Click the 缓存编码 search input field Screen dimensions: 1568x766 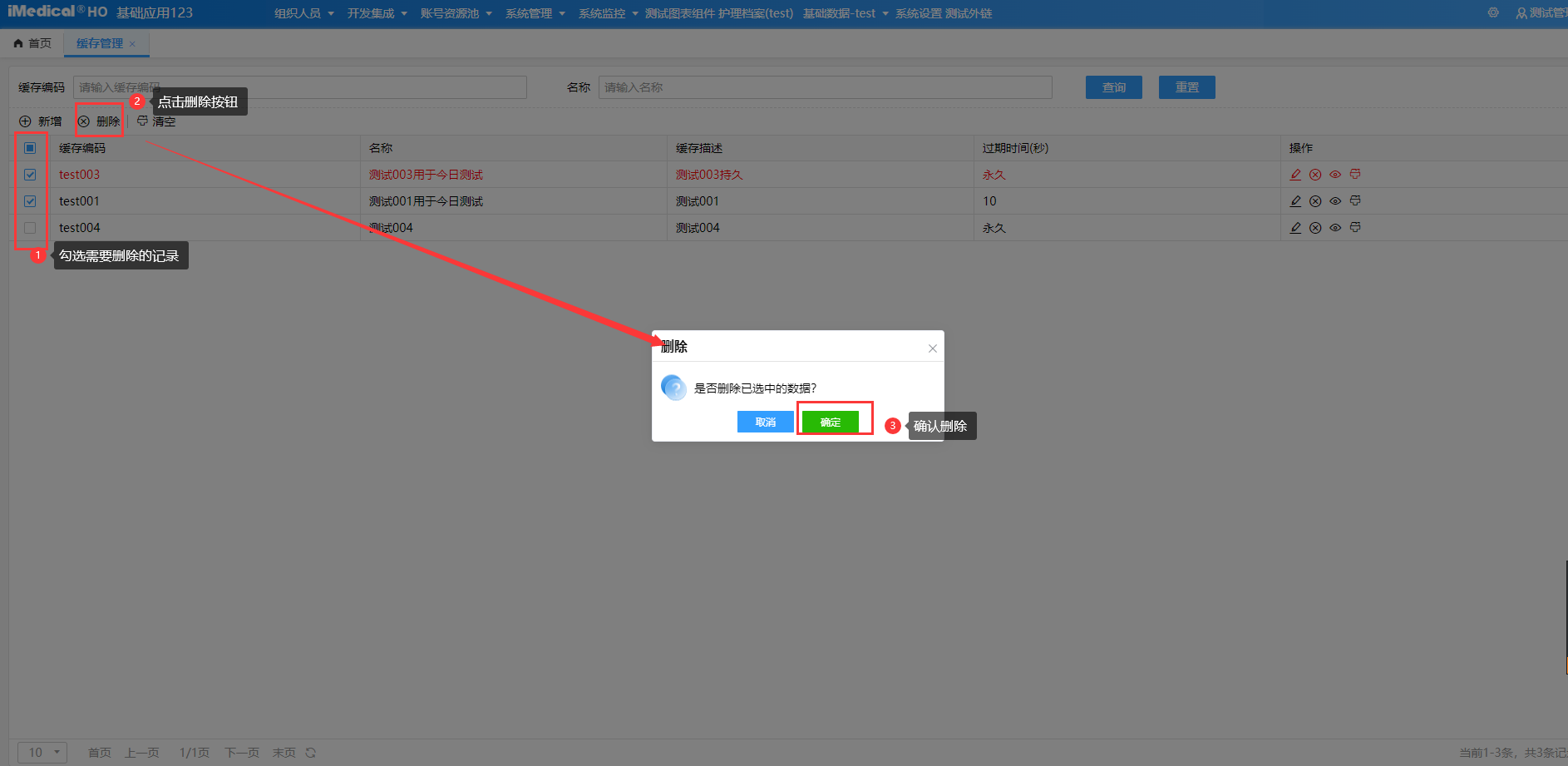299,87
